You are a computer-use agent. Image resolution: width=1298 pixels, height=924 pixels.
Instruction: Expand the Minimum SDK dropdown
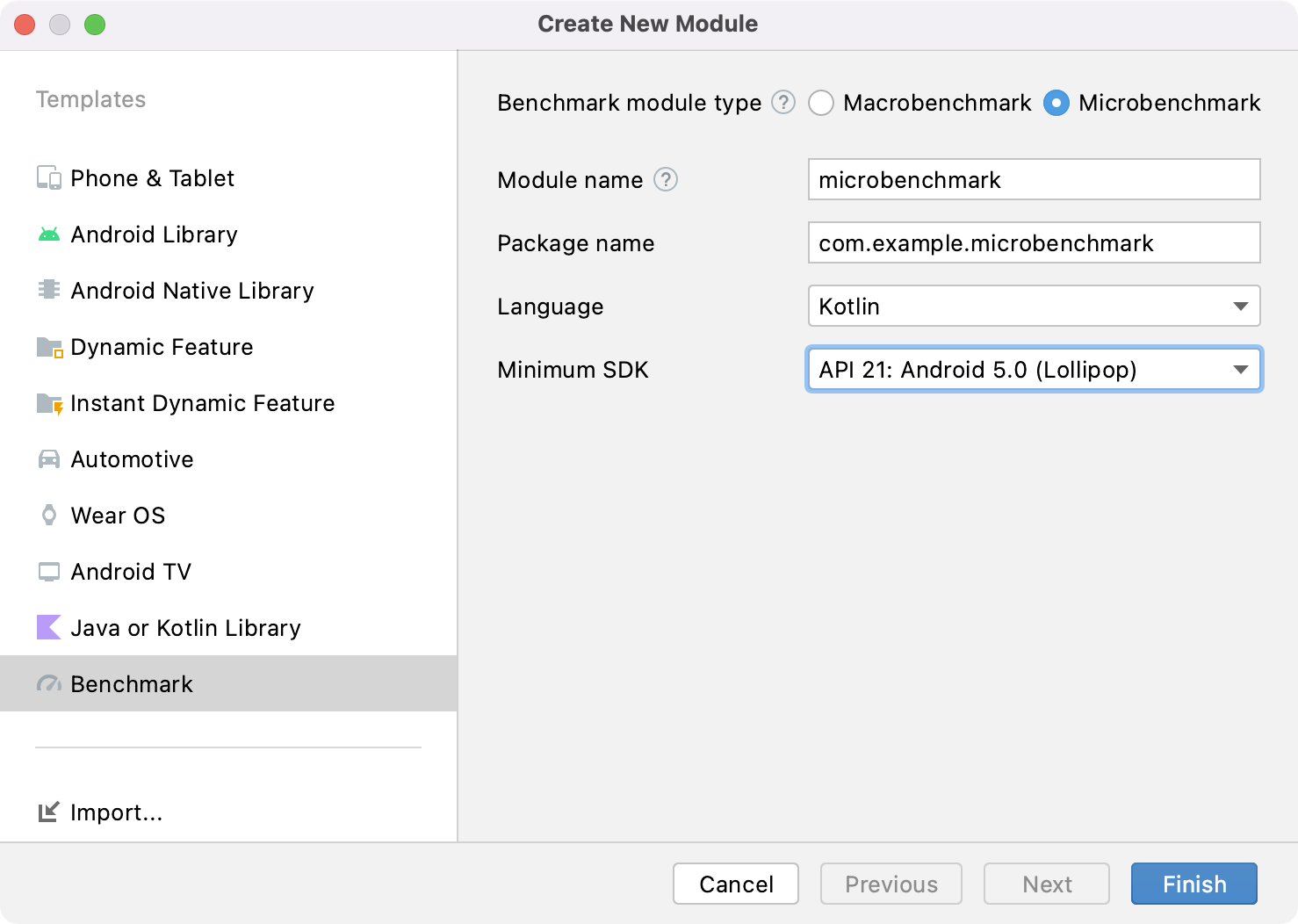(1034, 370)
